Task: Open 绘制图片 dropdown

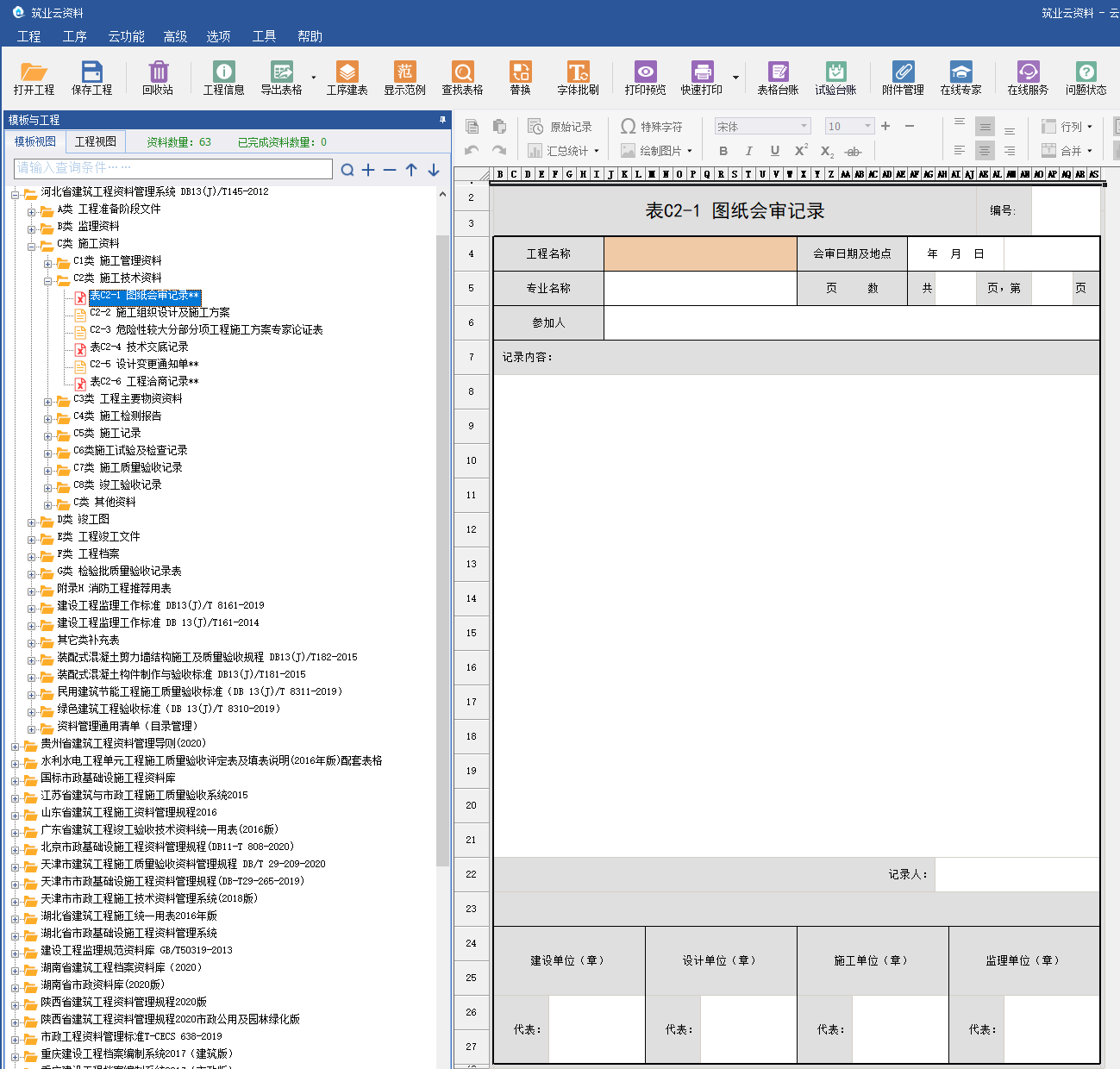Action: [x=656, y=151]
